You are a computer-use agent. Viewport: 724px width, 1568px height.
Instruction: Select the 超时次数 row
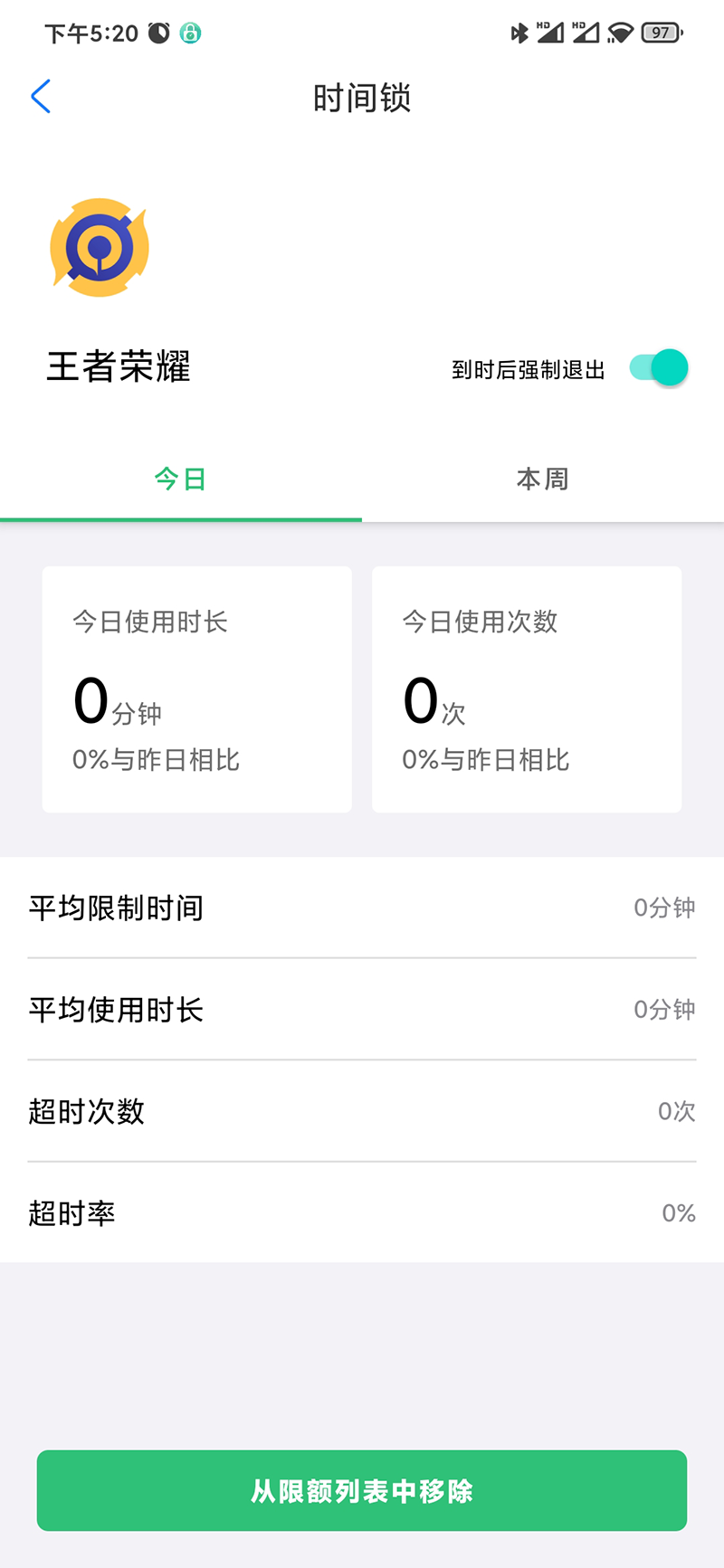coord(362,1111)
